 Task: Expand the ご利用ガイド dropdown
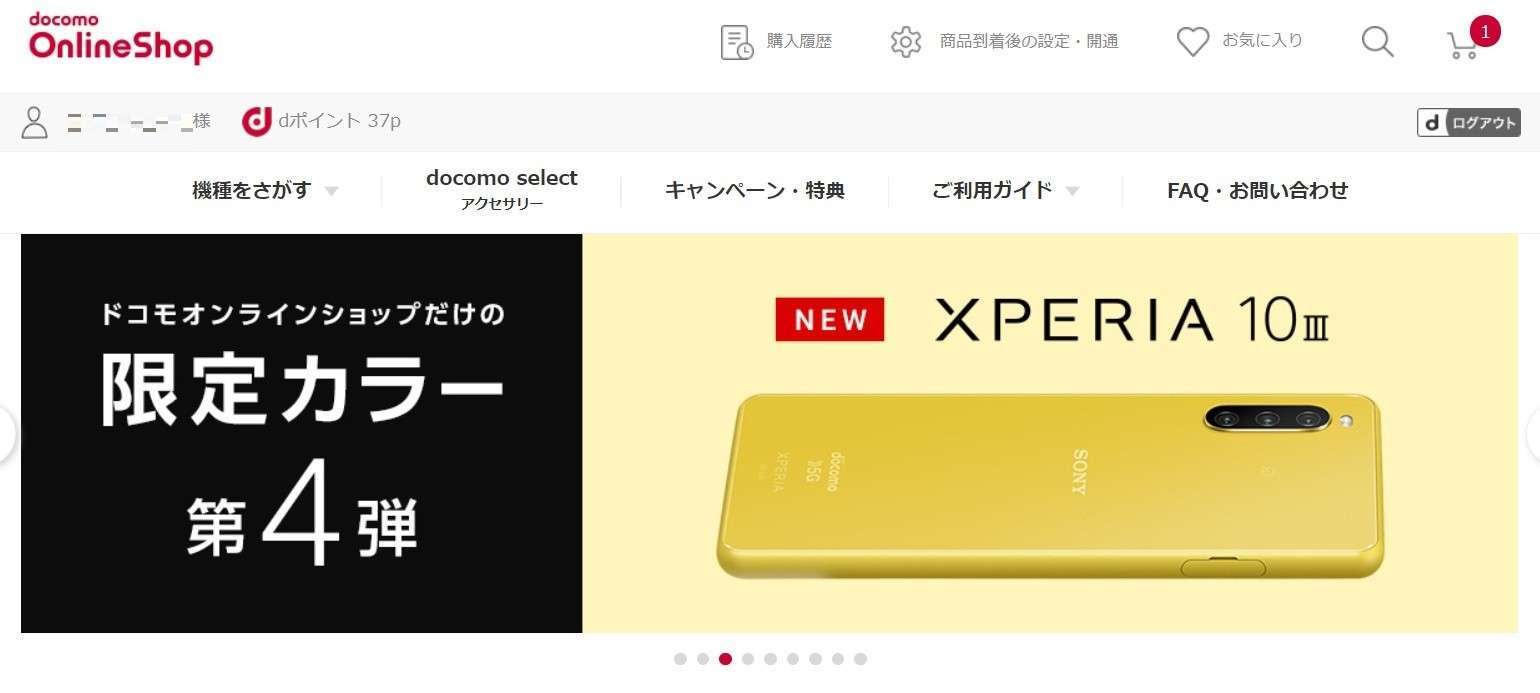[1005, 190]
